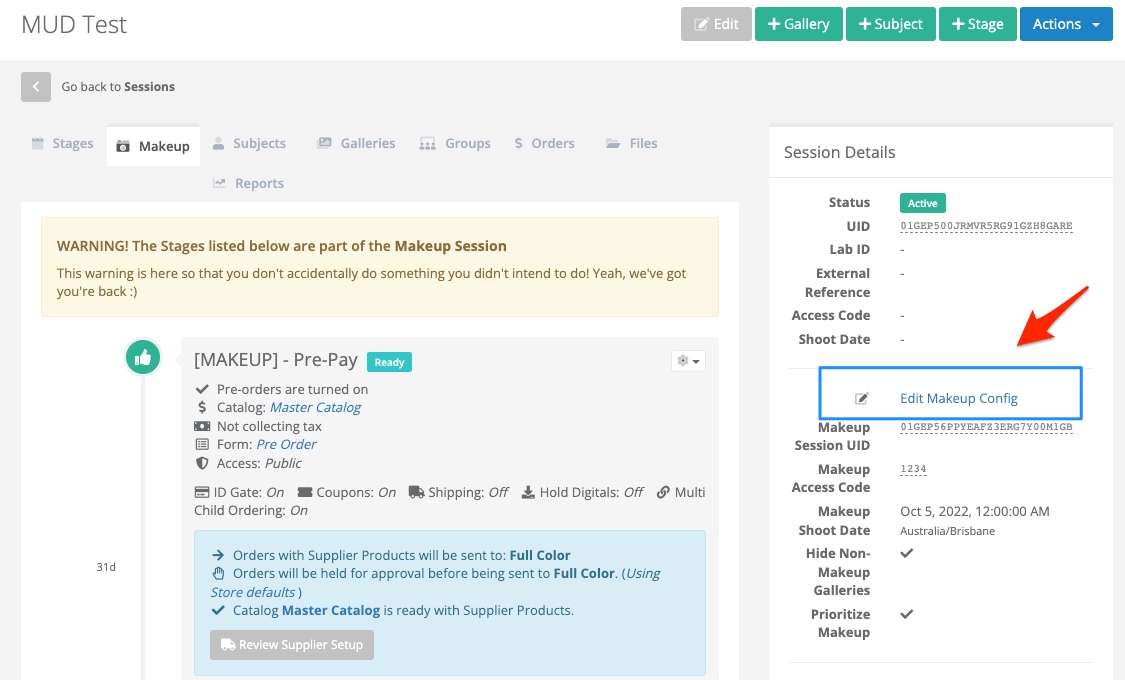The image size is (1125, 680).
Task: Open the stage gear settings dropdown
Action: pos(688,361)
